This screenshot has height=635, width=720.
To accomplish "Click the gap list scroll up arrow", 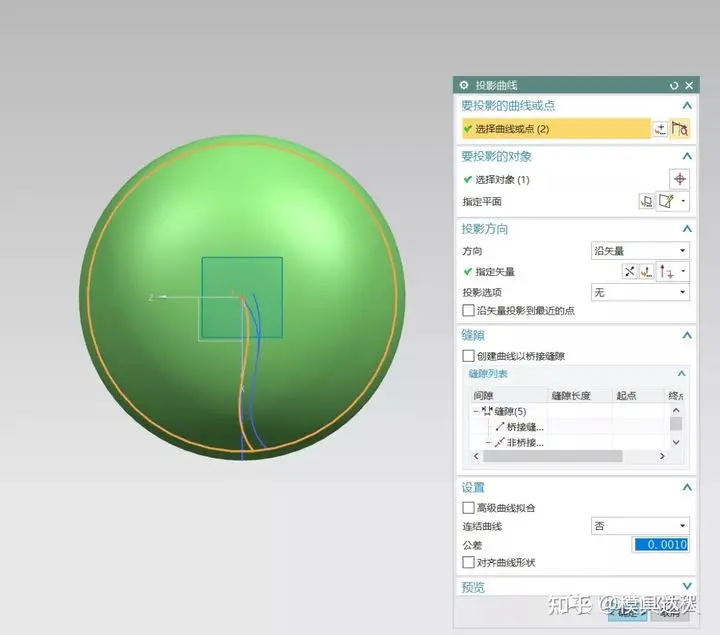I will (676, 410).
